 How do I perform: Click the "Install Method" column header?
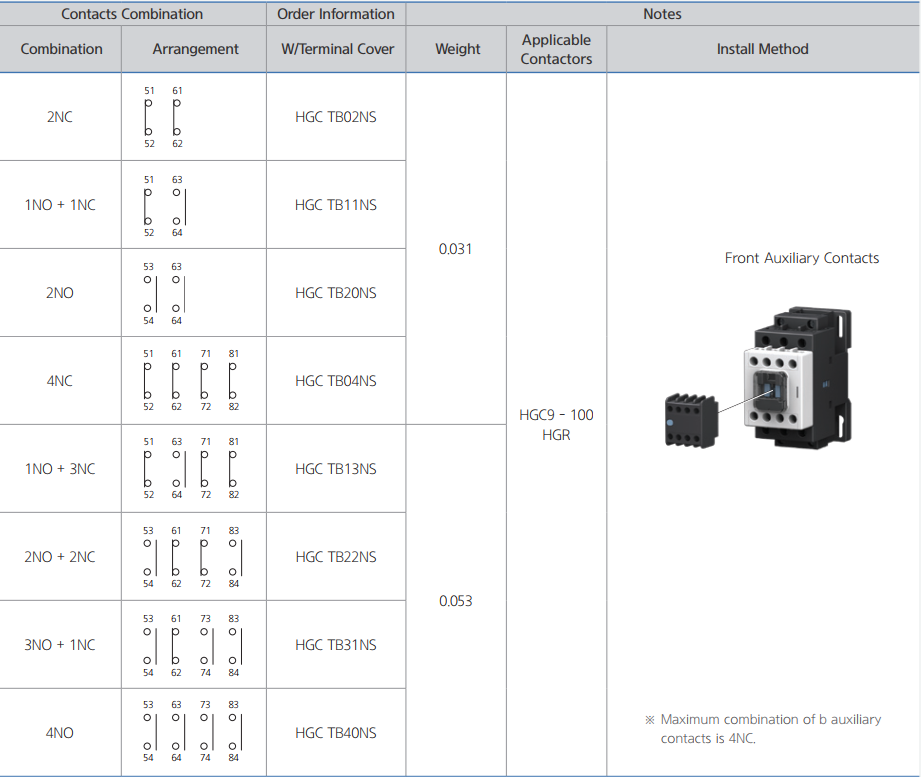762,49
